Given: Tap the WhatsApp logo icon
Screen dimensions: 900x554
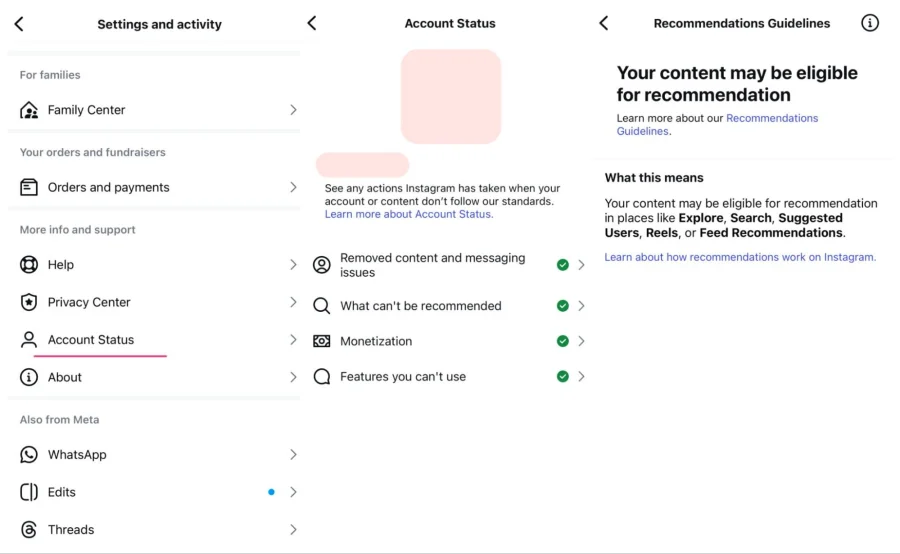Looking at the screenshot, I should click(29, 455).
